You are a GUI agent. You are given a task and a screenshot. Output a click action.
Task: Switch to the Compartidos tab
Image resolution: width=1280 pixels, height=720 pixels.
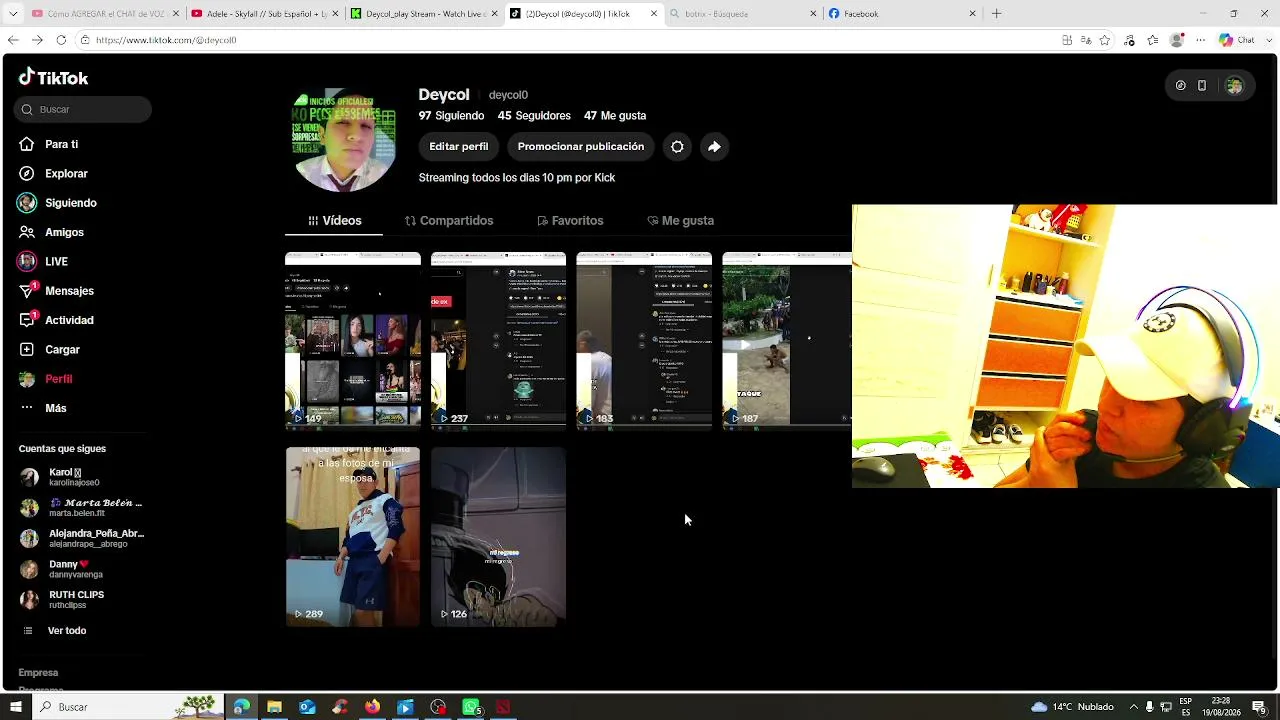coord(449,221)
